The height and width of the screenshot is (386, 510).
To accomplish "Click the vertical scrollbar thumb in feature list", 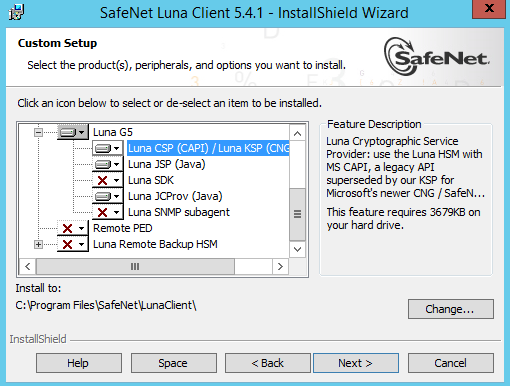I will 297,214.
